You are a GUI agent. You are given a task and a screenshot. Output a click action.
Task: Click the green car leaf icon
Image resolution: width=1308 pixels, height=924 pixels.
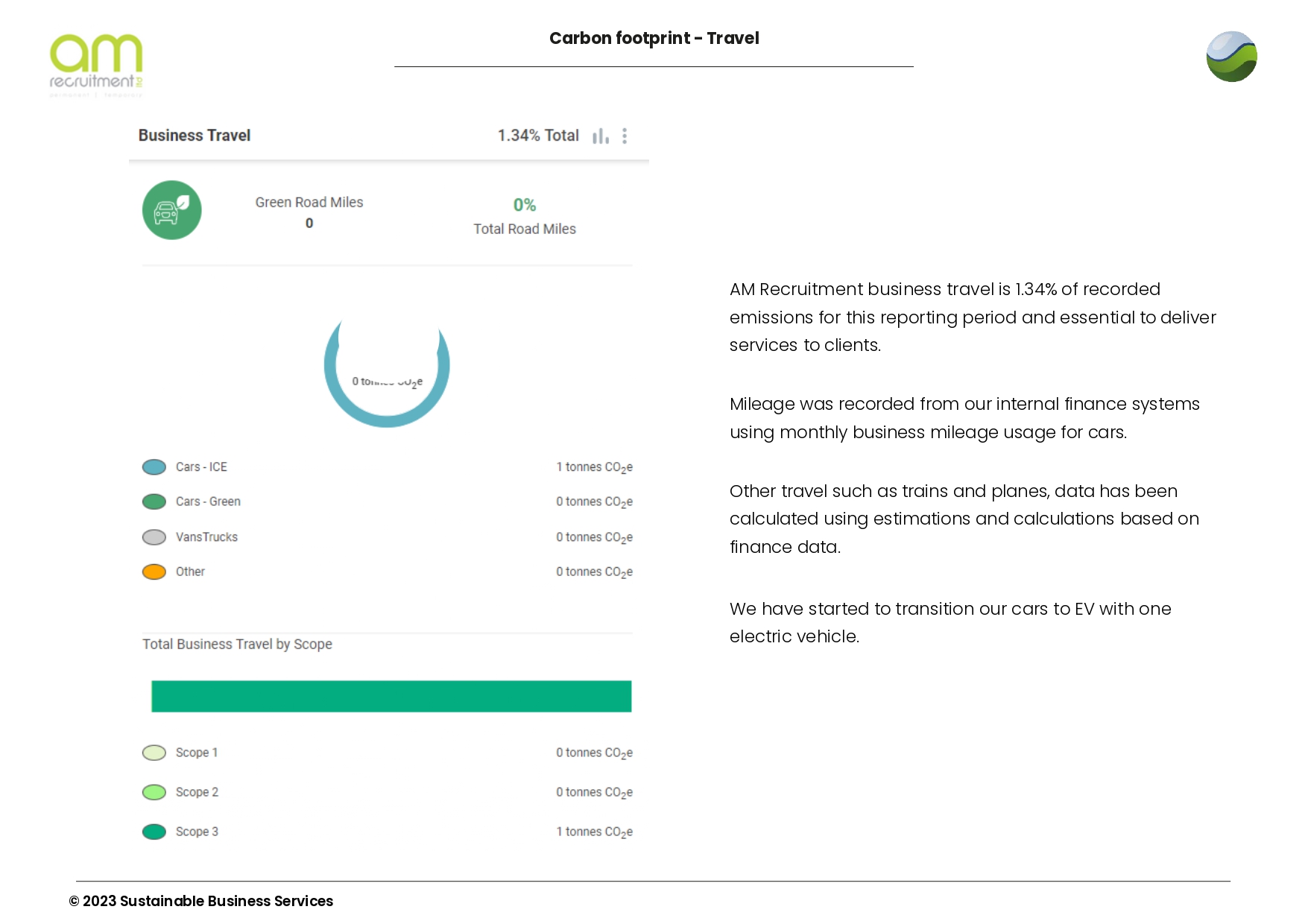(x=172, y=210)
